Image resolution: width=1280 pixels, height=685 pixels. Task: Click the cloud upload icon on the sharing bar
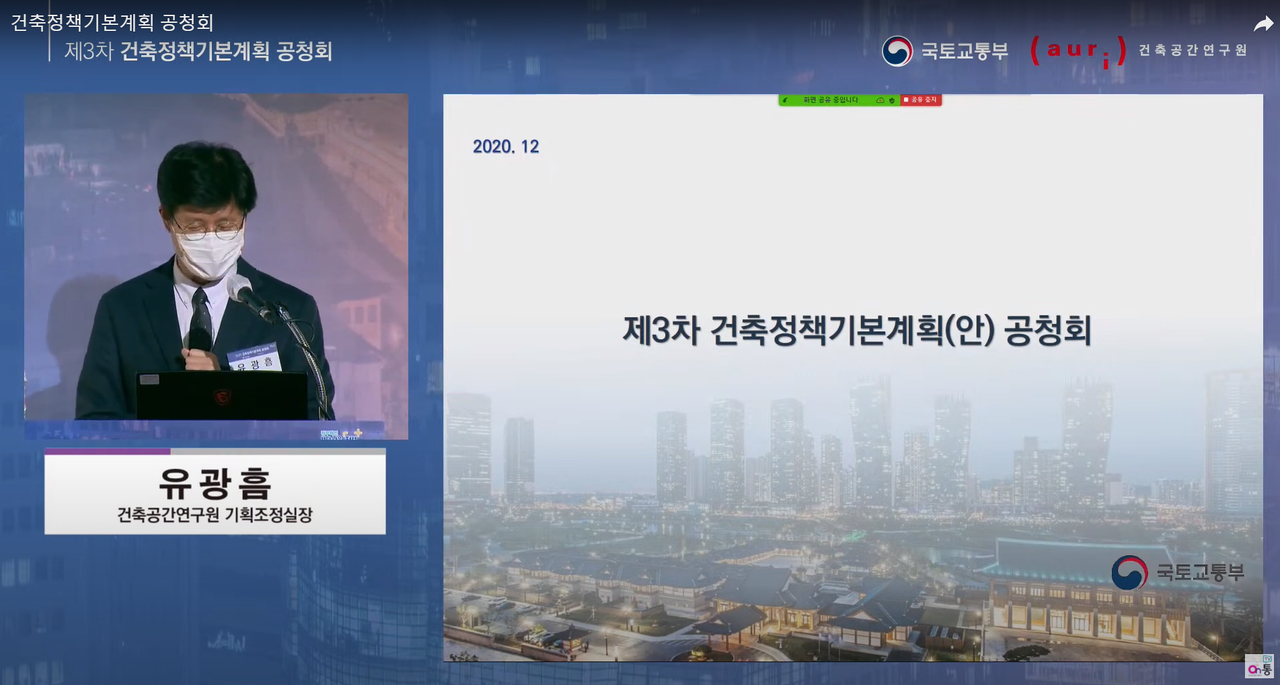pos(880,100)
